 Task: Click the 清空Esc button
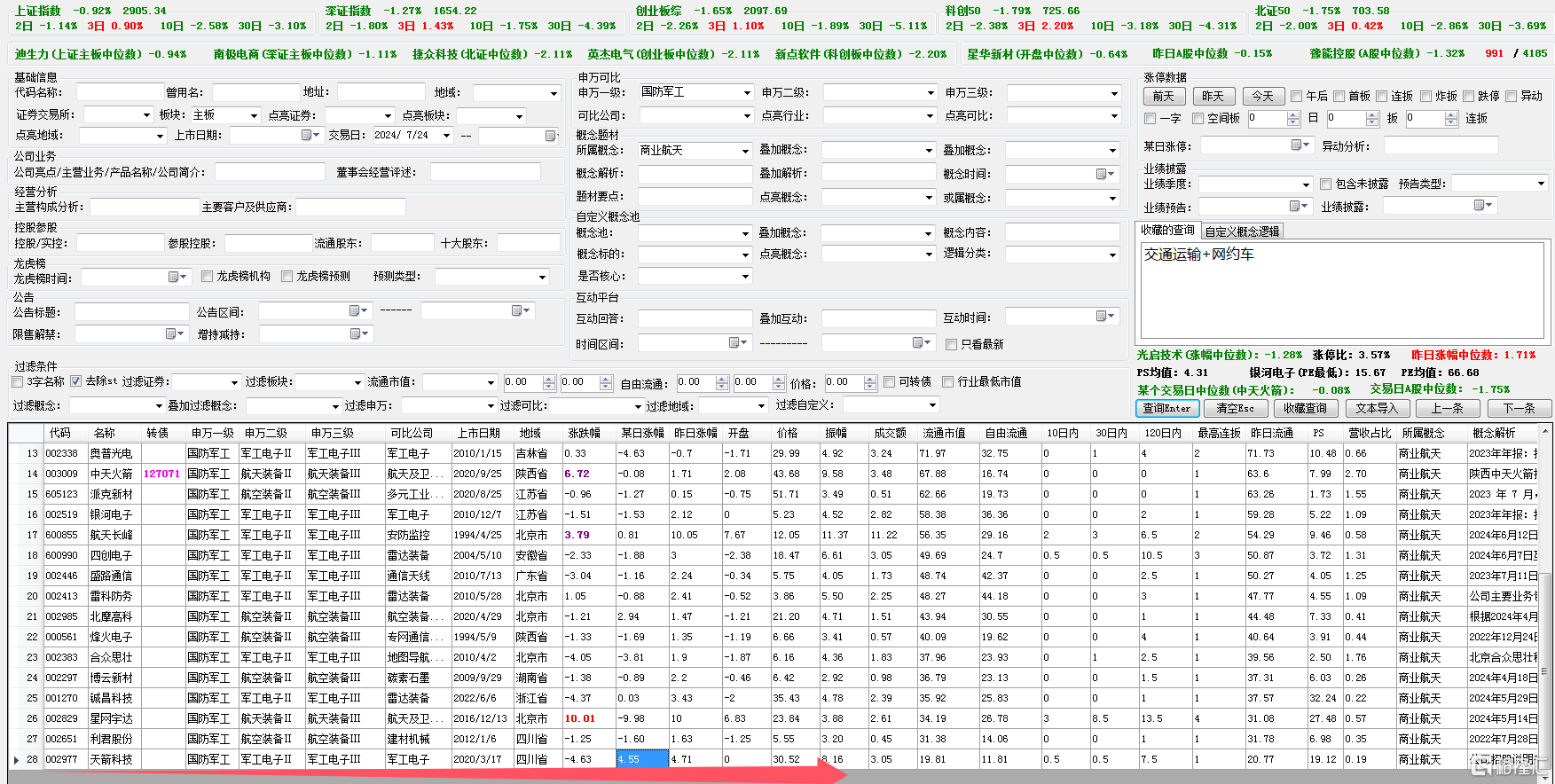point(1235,408)
